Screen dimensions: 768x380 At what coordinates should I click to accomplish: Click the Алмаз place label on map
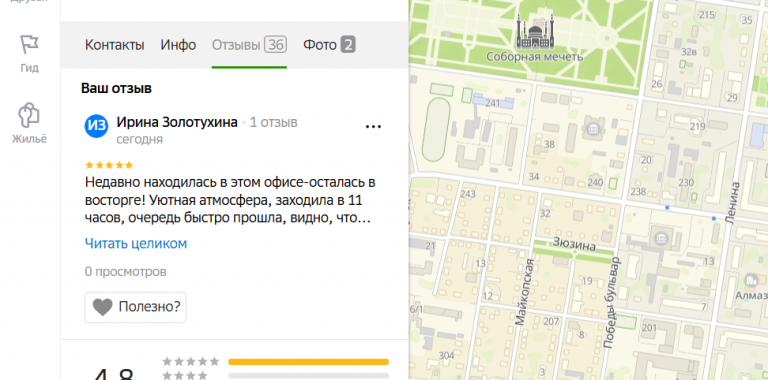click(751, 296)
